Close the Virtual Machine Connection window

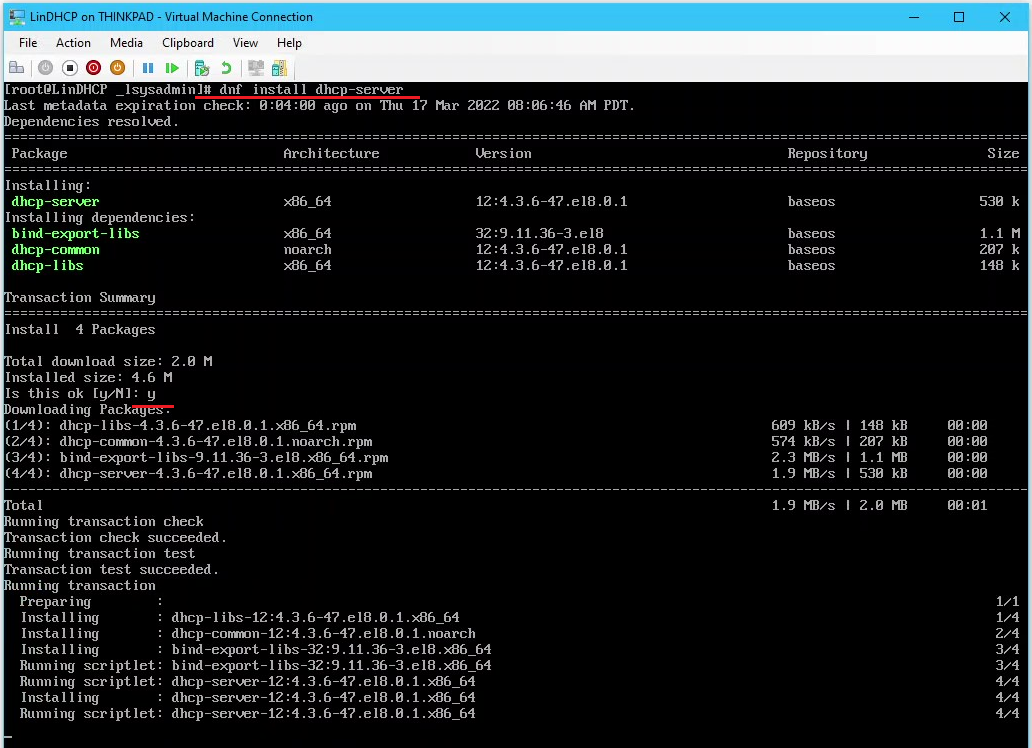coord(1004,17)
